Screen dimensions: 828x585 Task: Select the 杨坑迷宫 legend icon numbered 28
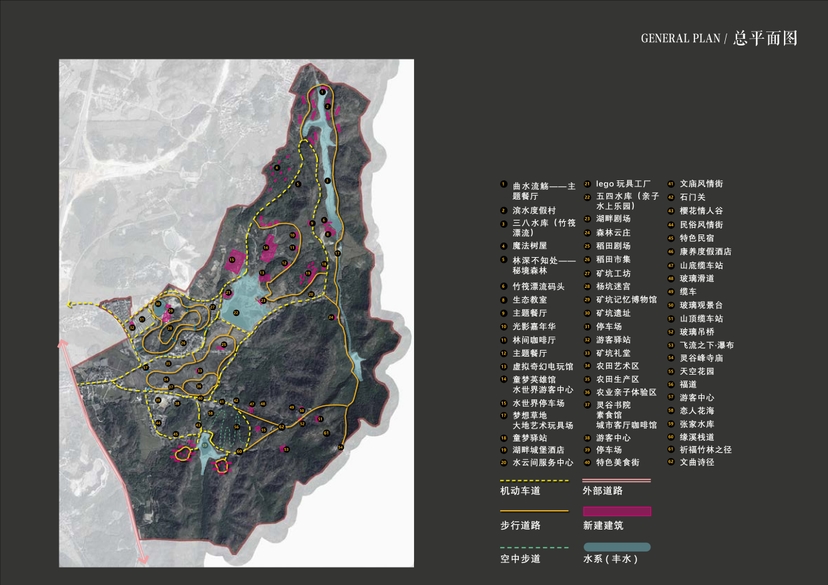click(x=586, y=285)
